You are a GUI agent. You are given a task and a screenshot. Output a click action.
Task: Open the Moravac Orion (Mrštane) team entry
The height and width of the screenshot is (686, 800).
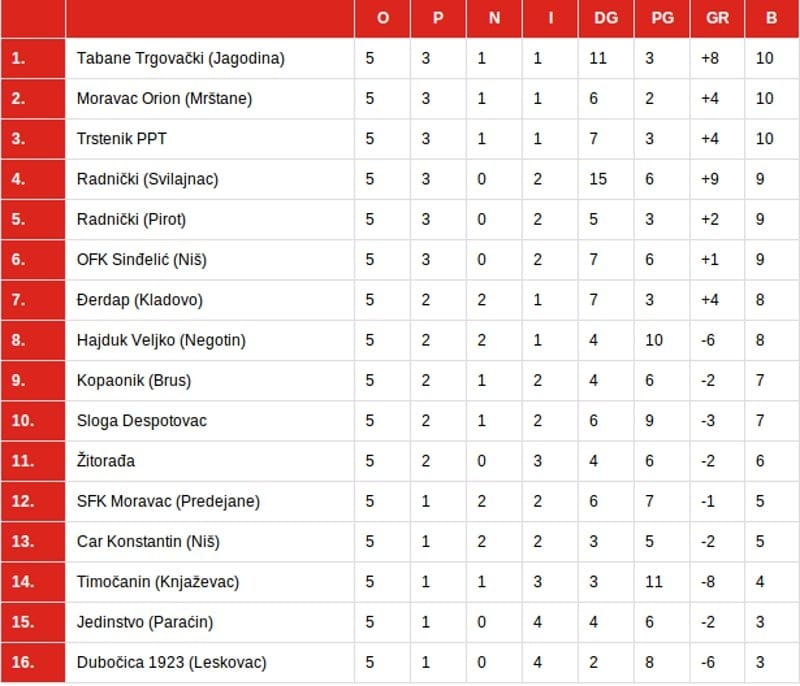(x=164, y=99)
